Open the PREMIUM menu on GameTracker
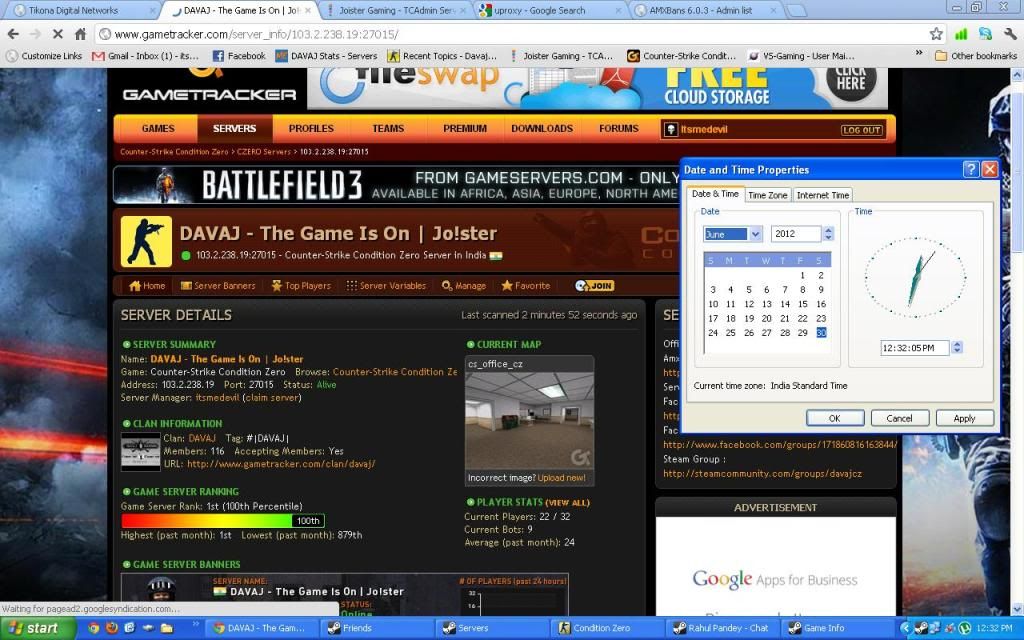The height and width of the screenshot is (640, 1024). click(x=465, y=129)
